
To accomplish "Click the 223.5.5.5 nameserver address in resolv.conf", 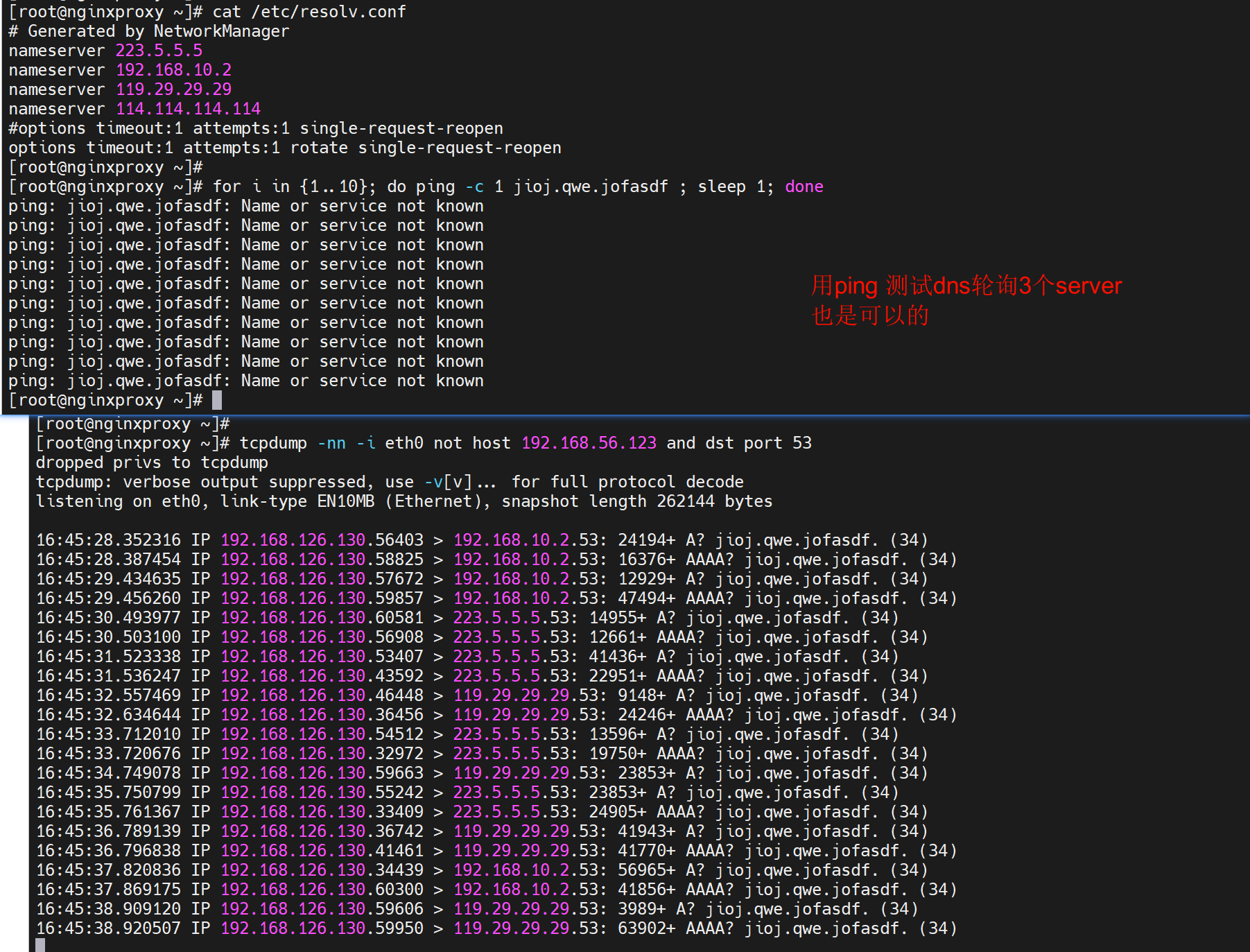I will point(159,51).
